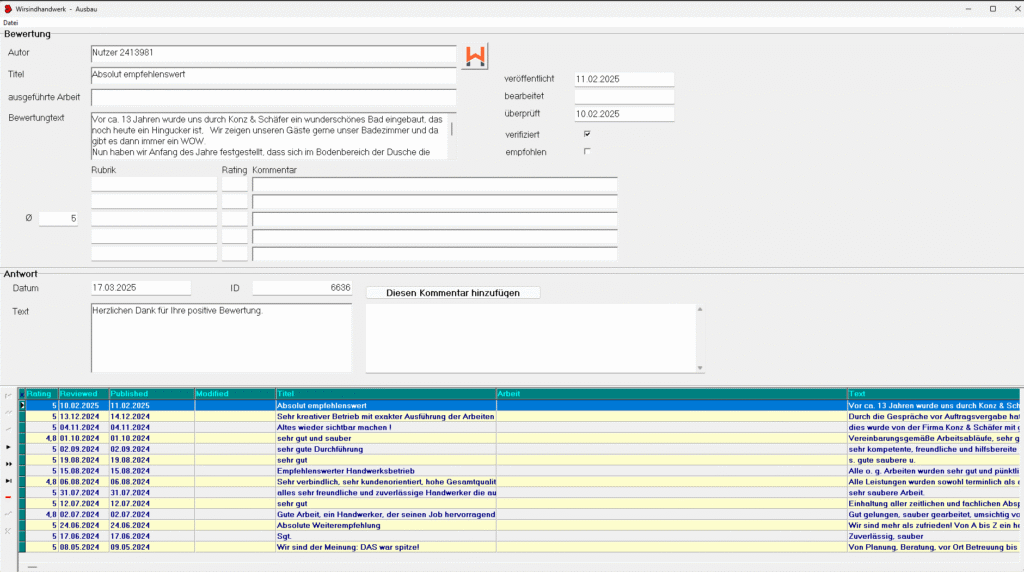Click the Arbeit column header
Image resolution: width=1024 pixels, height=572 pixels.
pos(671,394)
